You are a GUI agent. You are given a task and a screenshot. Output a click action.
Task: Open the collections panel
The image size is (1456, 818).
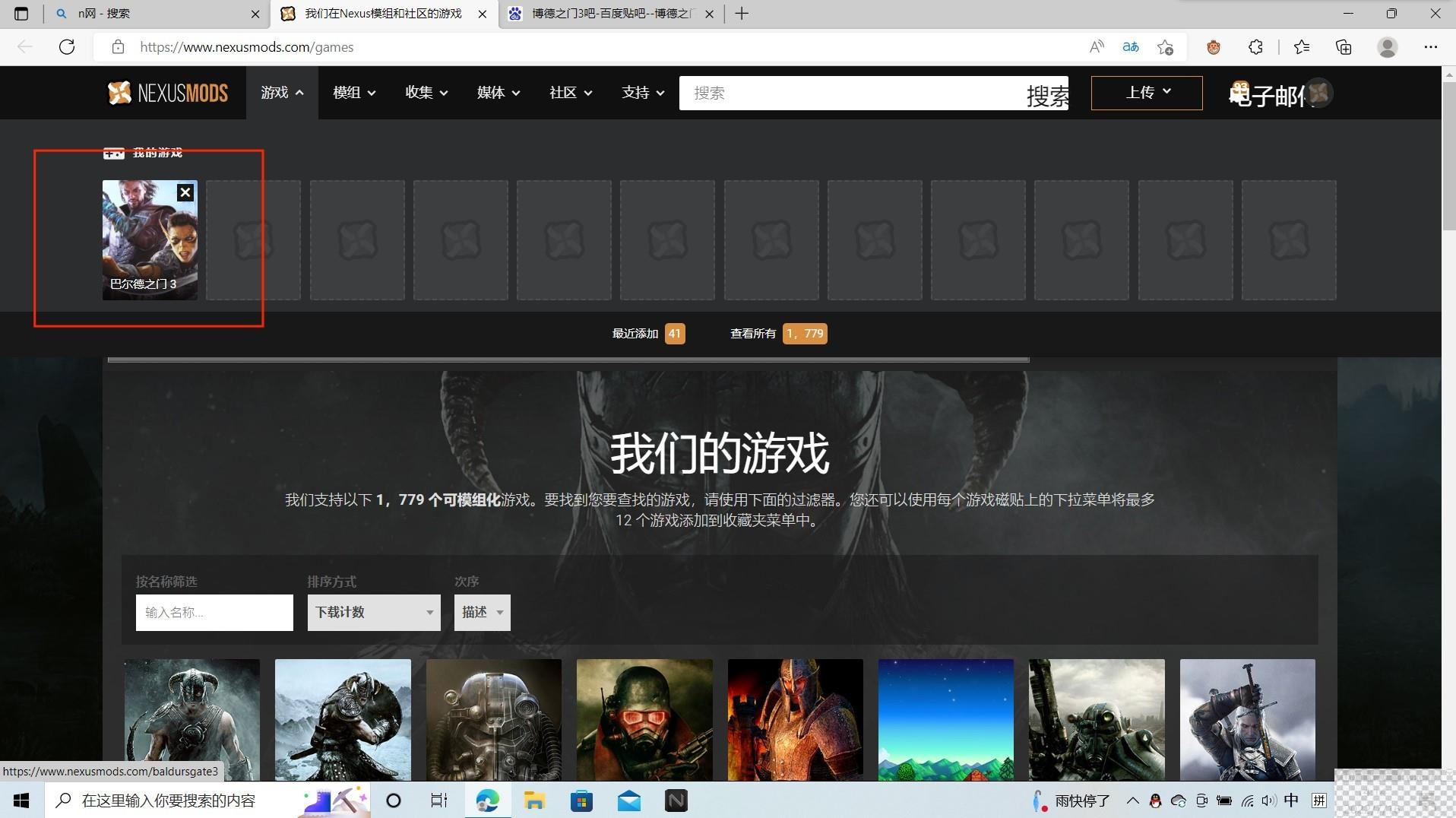(1344, 47)
